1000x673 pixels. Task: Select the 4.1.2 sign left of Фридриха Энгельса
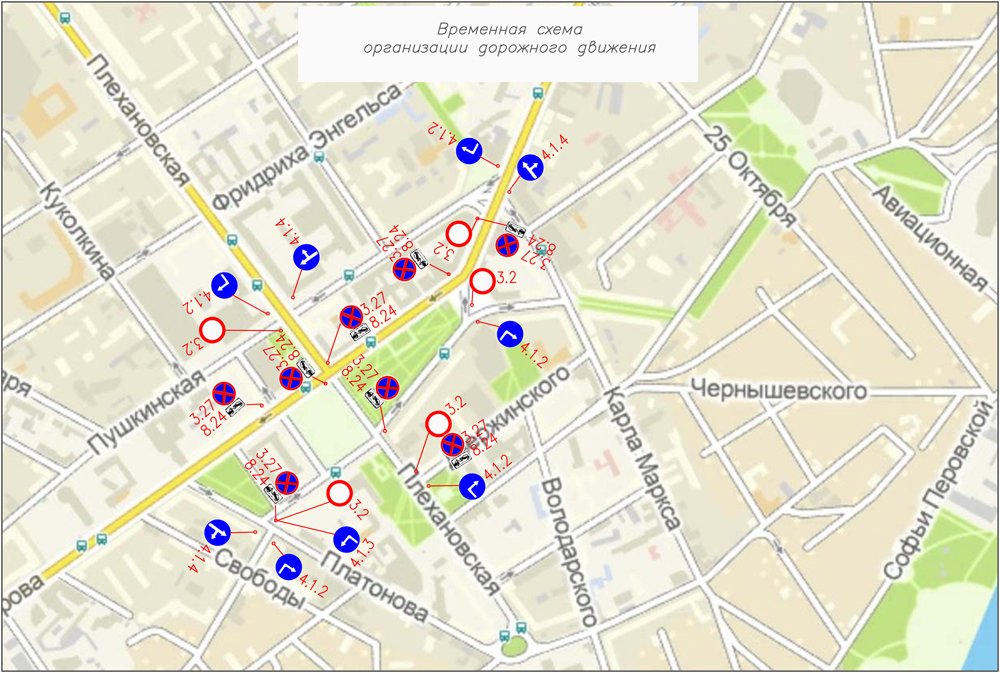(224, 285)
